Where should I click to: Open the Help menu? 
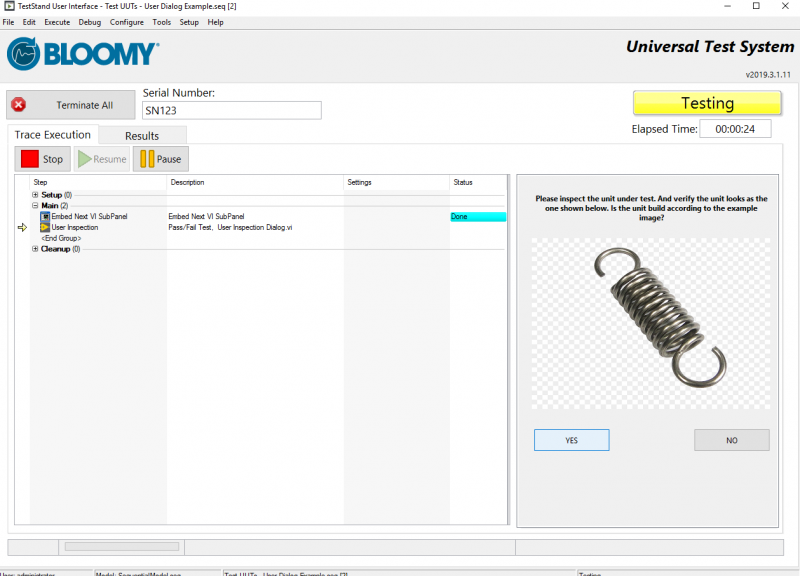(215, 22)
